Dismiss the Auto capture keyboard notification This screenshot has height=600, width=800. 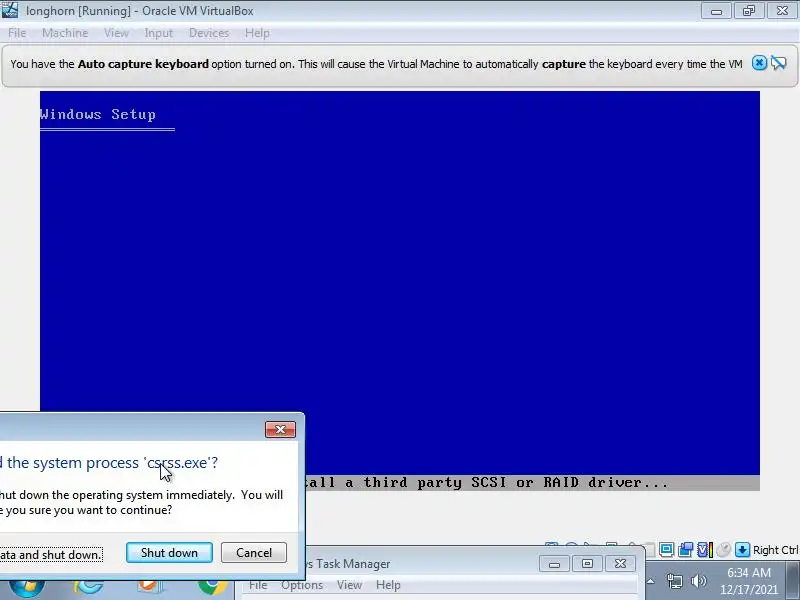759,63
